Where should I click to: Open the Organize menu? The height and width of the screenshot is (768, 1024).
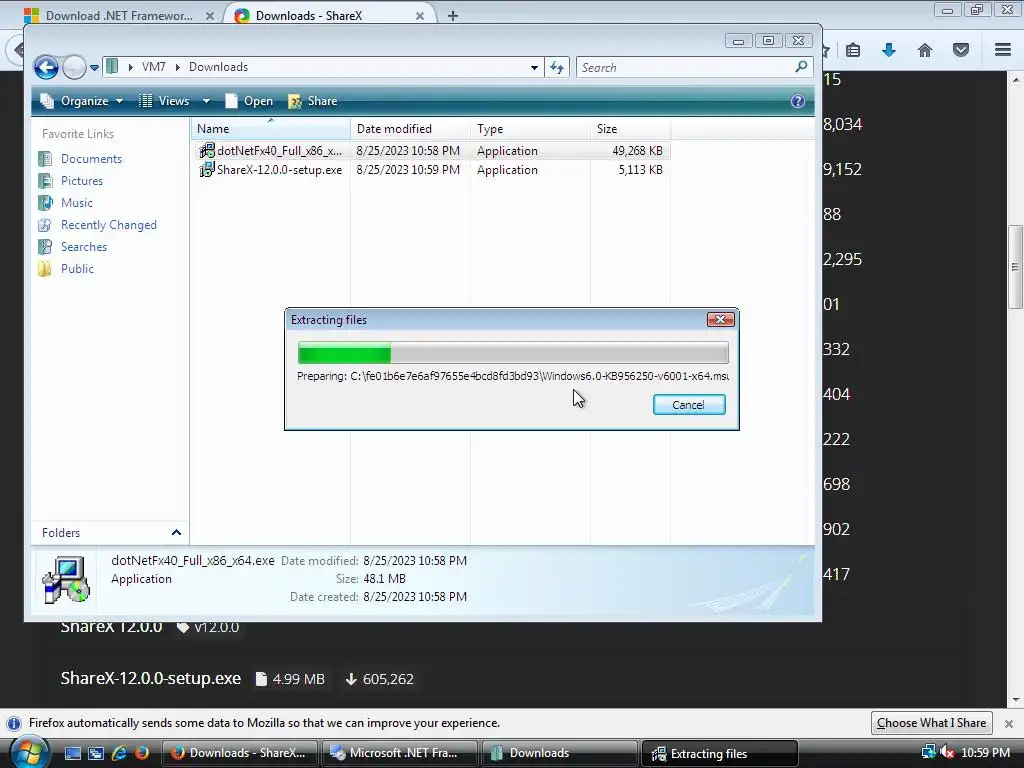82,101
